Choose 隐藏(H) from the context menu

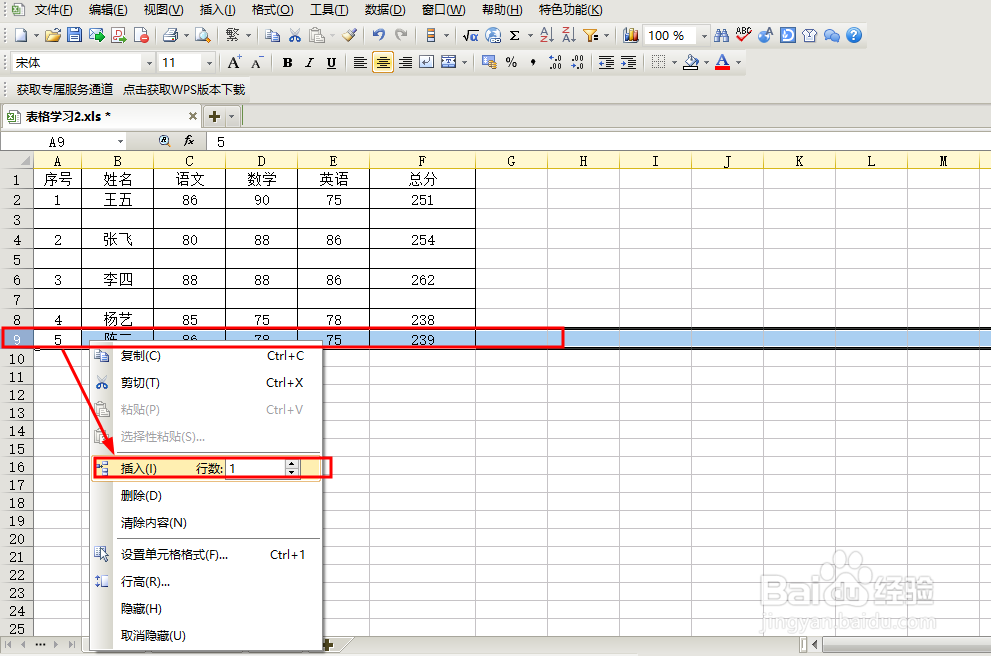coord(208,609)
